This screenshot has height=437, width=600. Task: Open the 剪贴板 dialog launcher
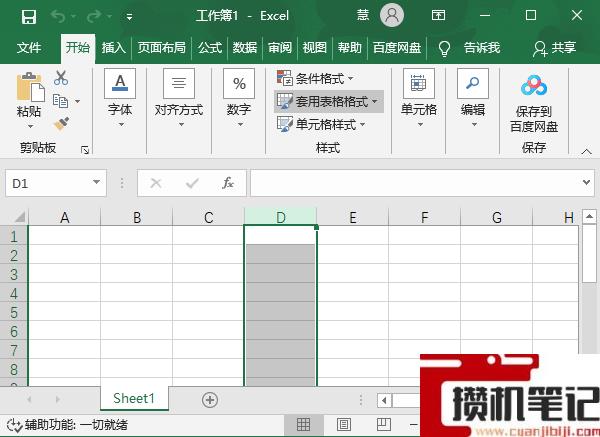coord(85,150)
